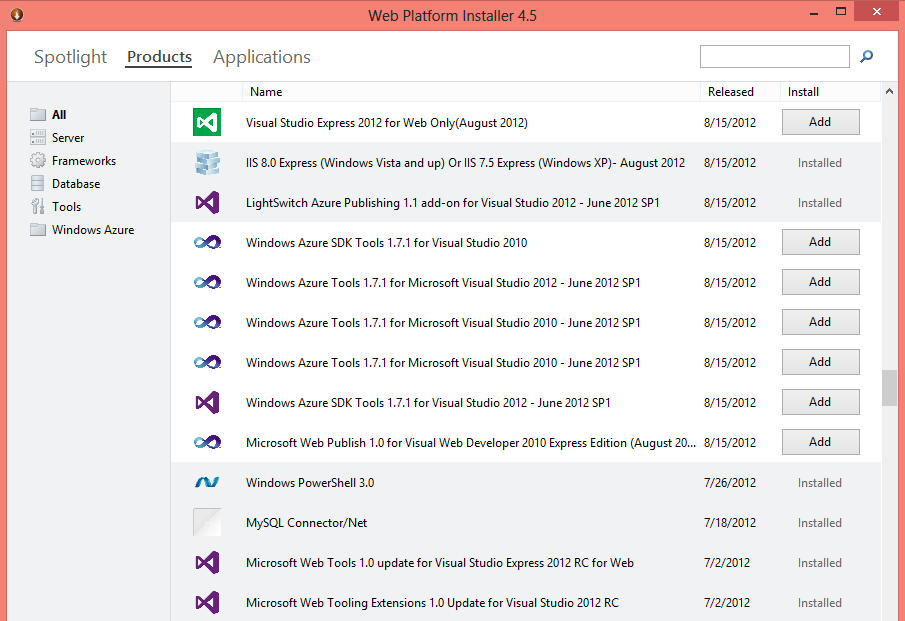Click icon for Microsoft Web Tools 1.0 update
The width and height of the screenshot is (905, 621).
tap(207, 562)
